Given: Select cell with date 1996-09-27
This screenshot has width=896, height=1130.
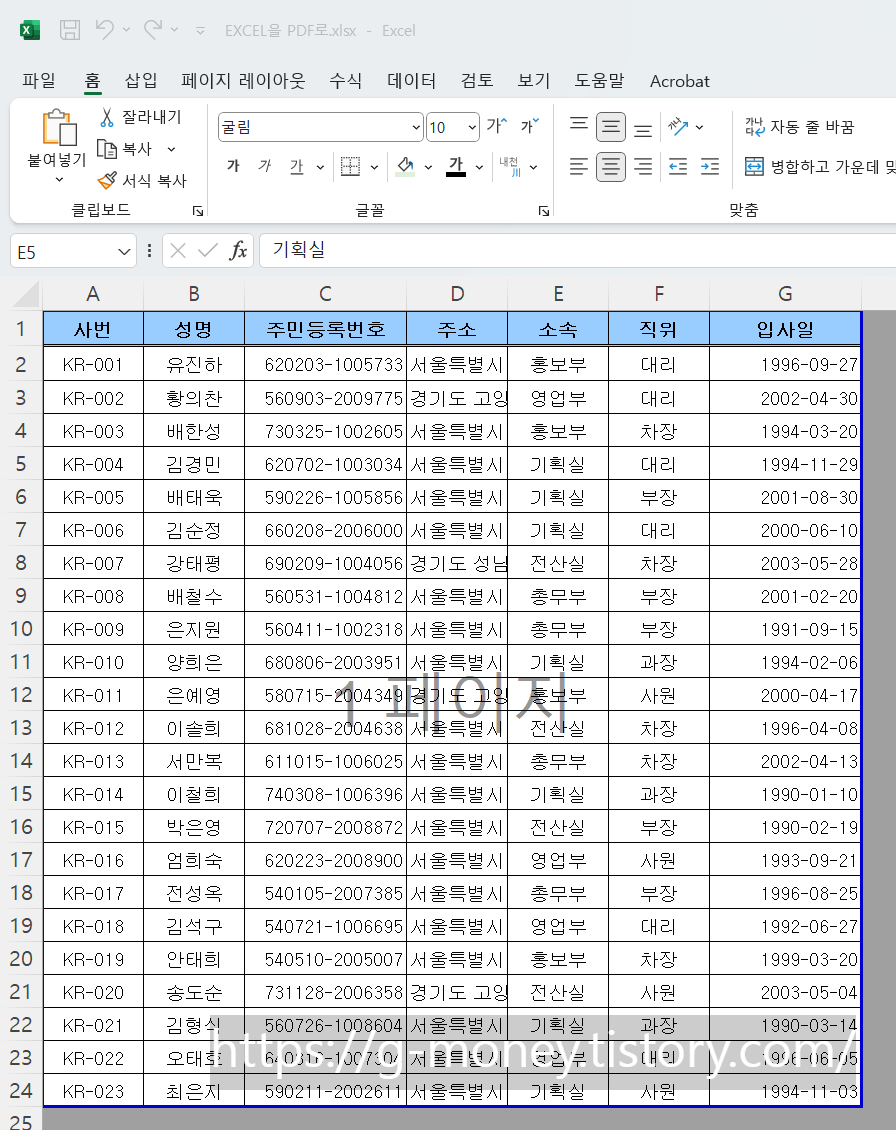Looking at the screenshot, I should 785,365.
